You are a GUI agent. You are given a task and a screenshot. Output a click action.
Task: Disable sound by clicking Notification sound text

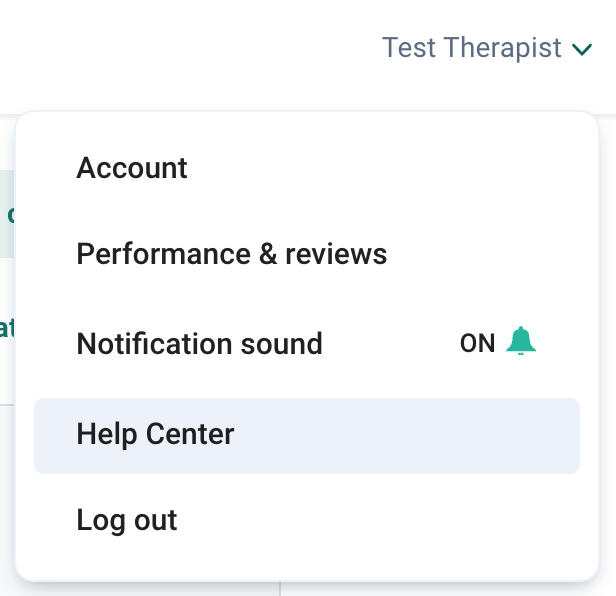coord(200,344)
